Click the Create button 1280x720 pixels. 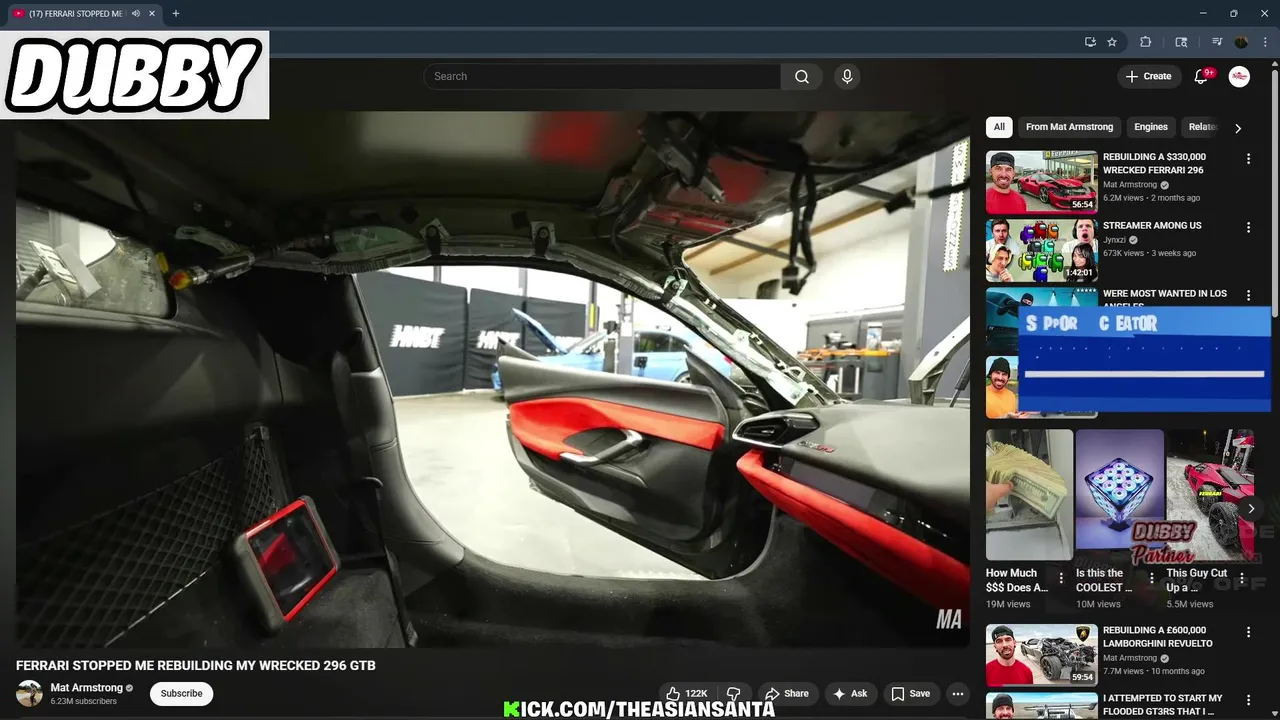[x=1148, y=77]
